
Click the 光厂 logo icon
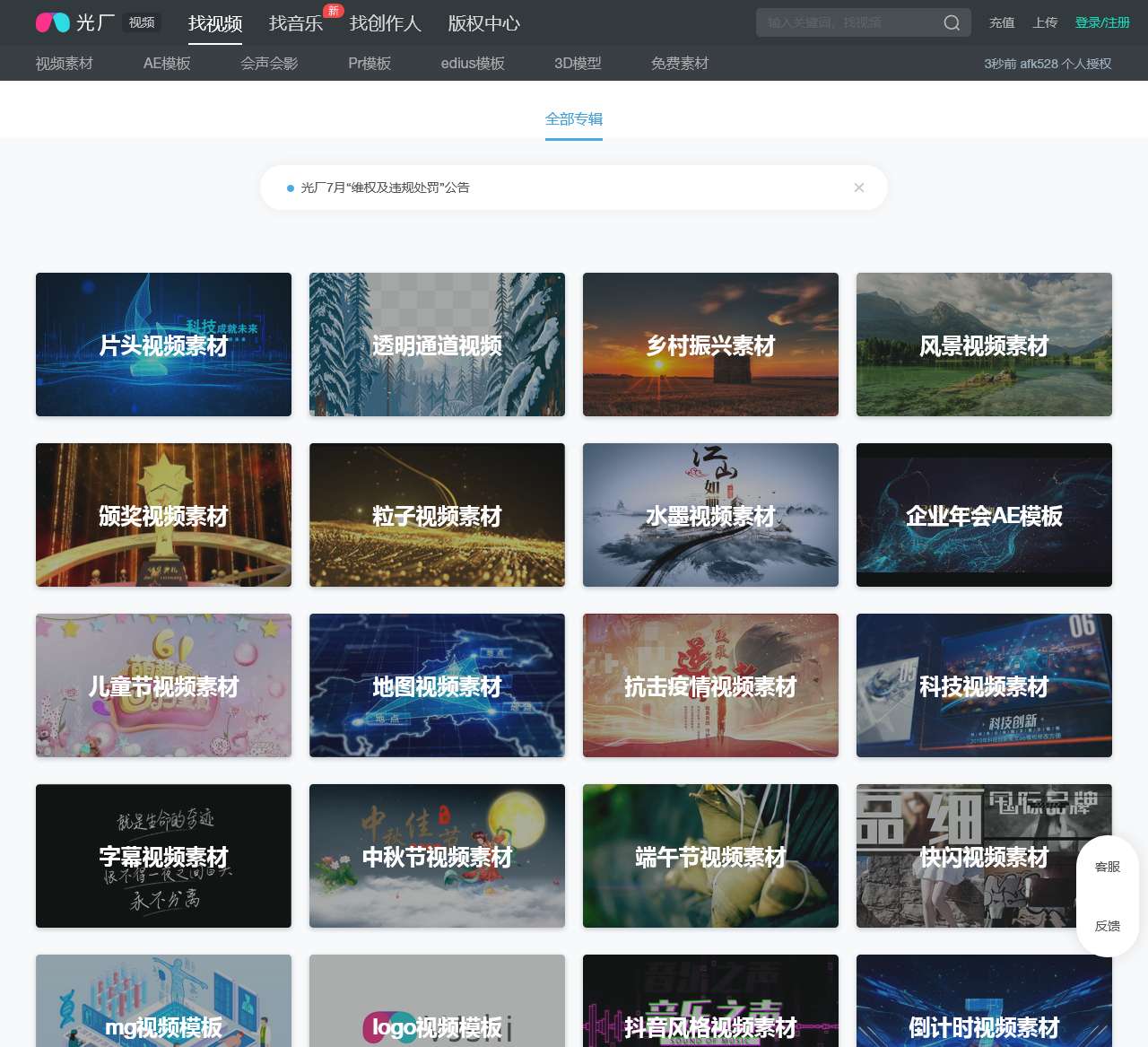pos(53,22)
